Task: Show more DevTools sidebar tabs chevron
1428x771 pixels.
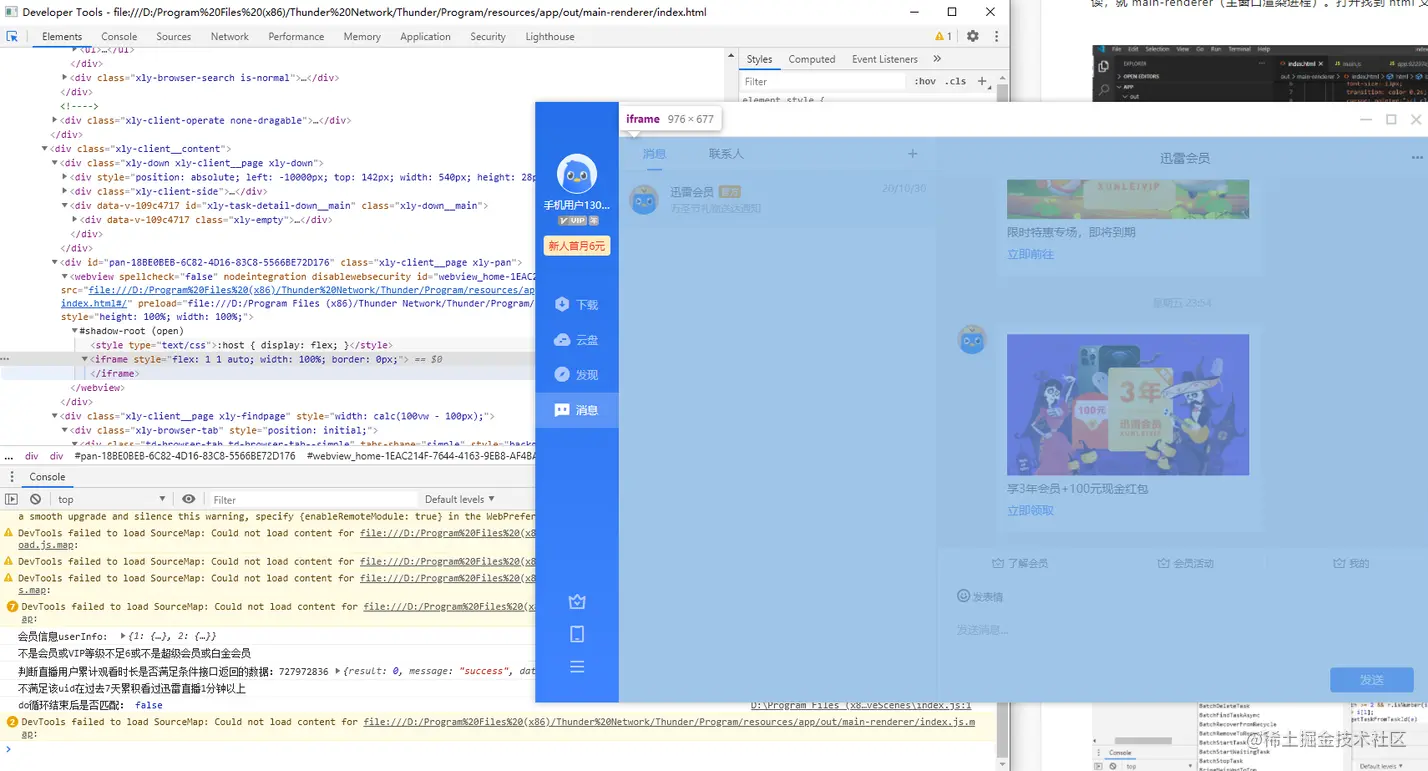Action: tap(937, 59)
